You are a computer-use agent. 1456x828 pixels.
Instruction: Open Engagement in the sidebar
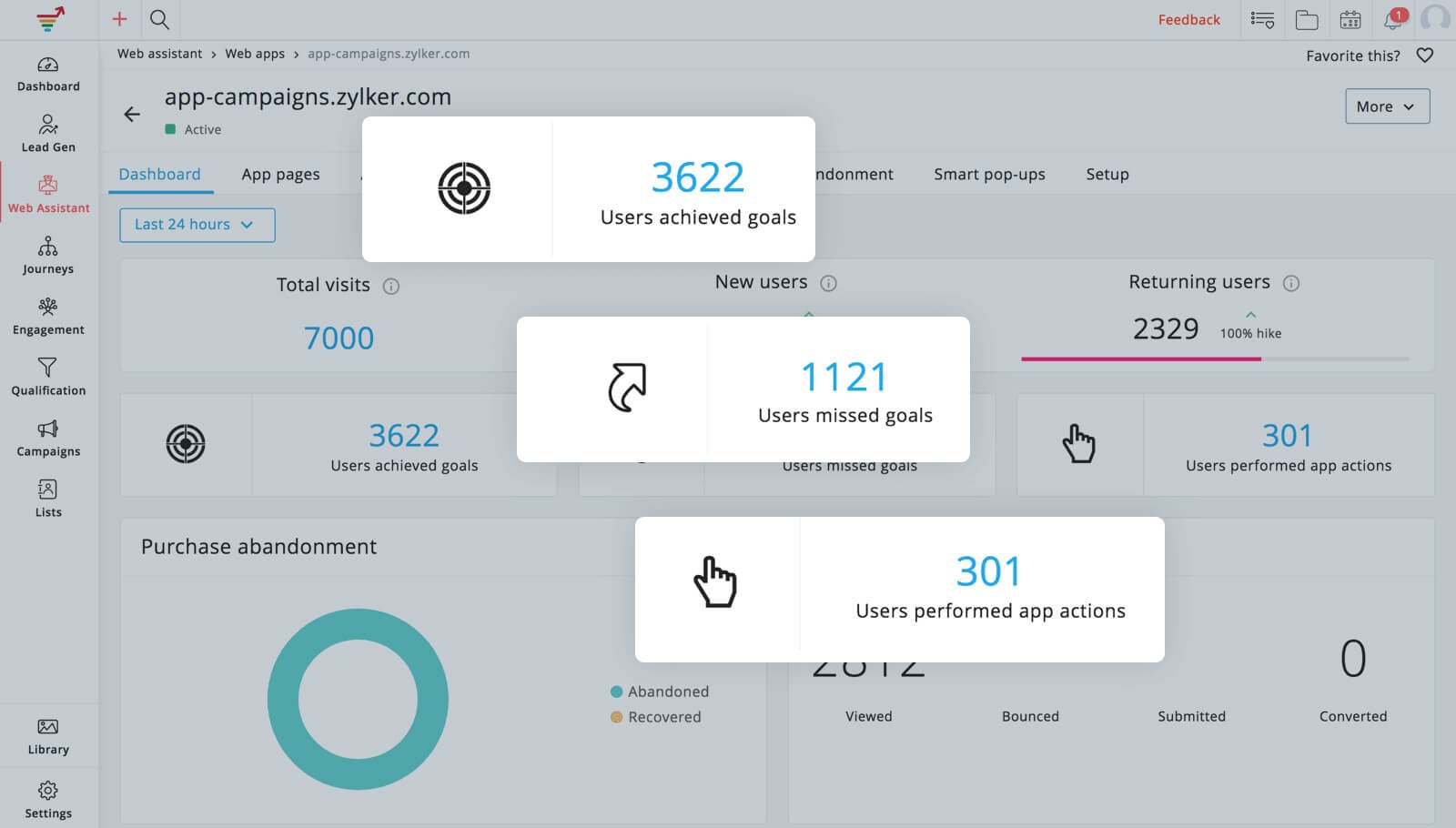(48, 317)
